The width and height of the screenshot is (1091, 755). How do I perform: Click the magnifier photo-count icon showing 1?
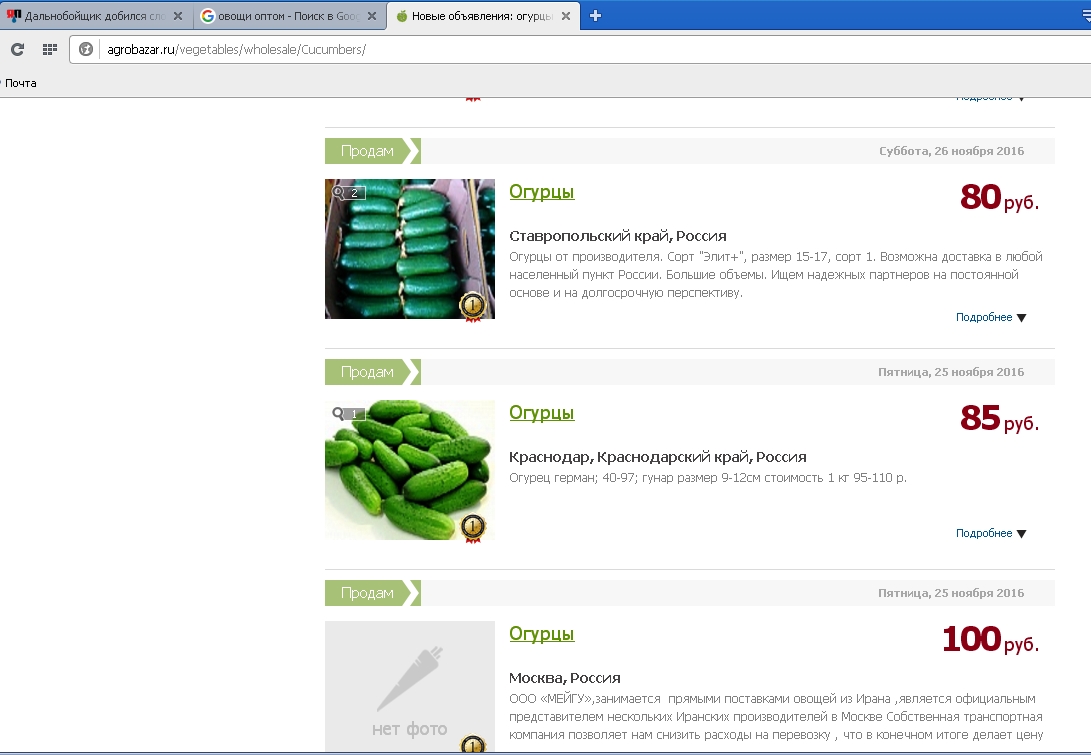click(x=348, y=414)
